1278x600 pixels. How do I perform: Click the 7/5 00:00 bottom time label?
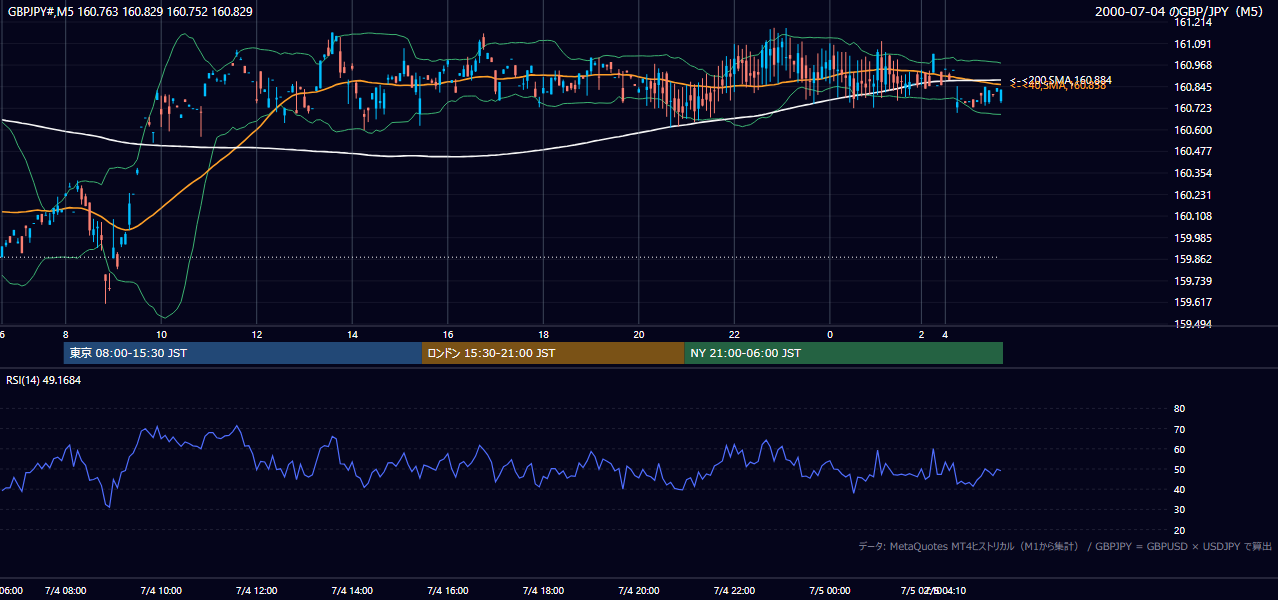pyautogui.click(x=830, y=591)
